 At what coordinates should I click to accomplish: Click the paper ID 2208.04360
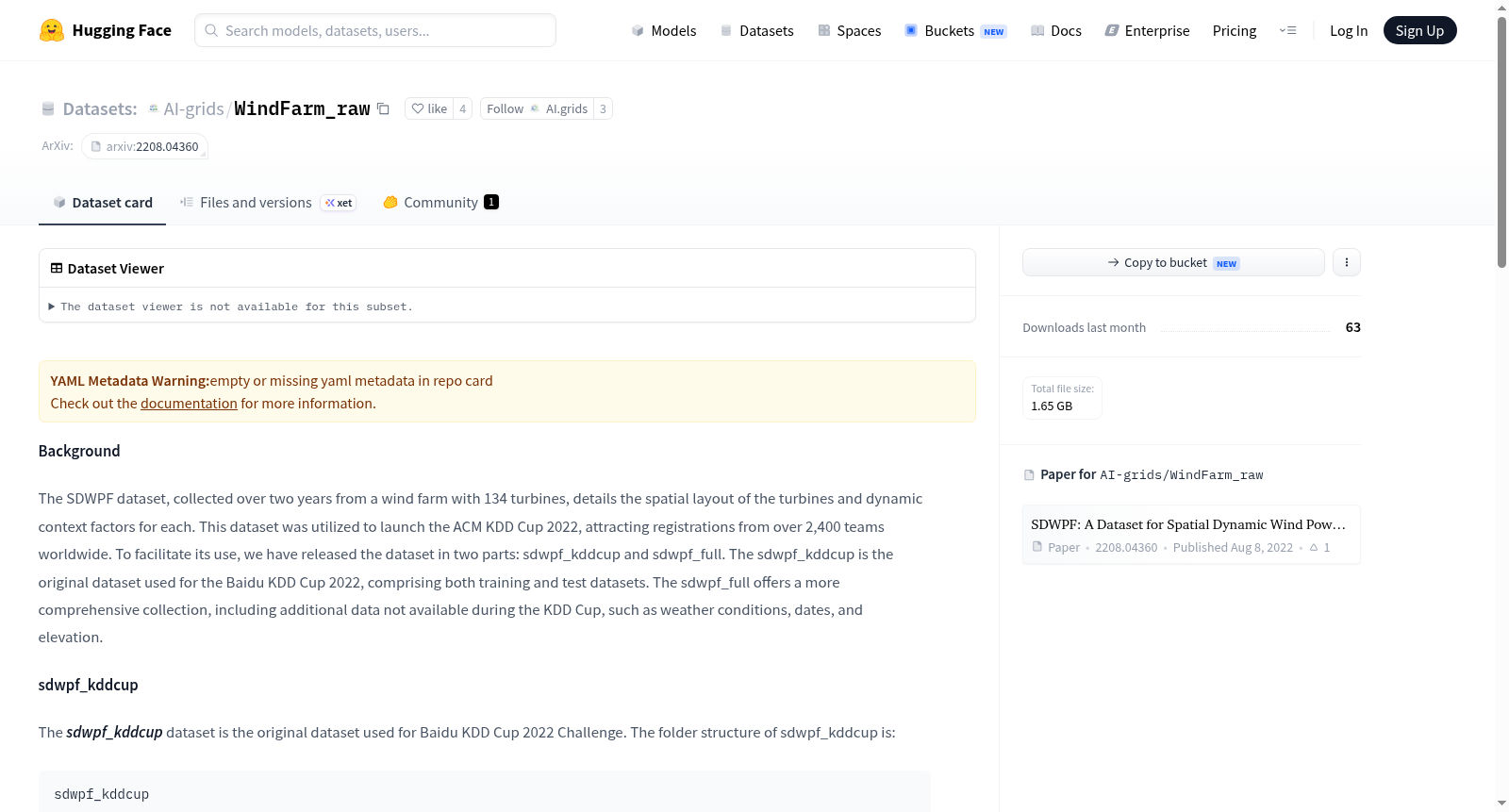coord(1126,547)
